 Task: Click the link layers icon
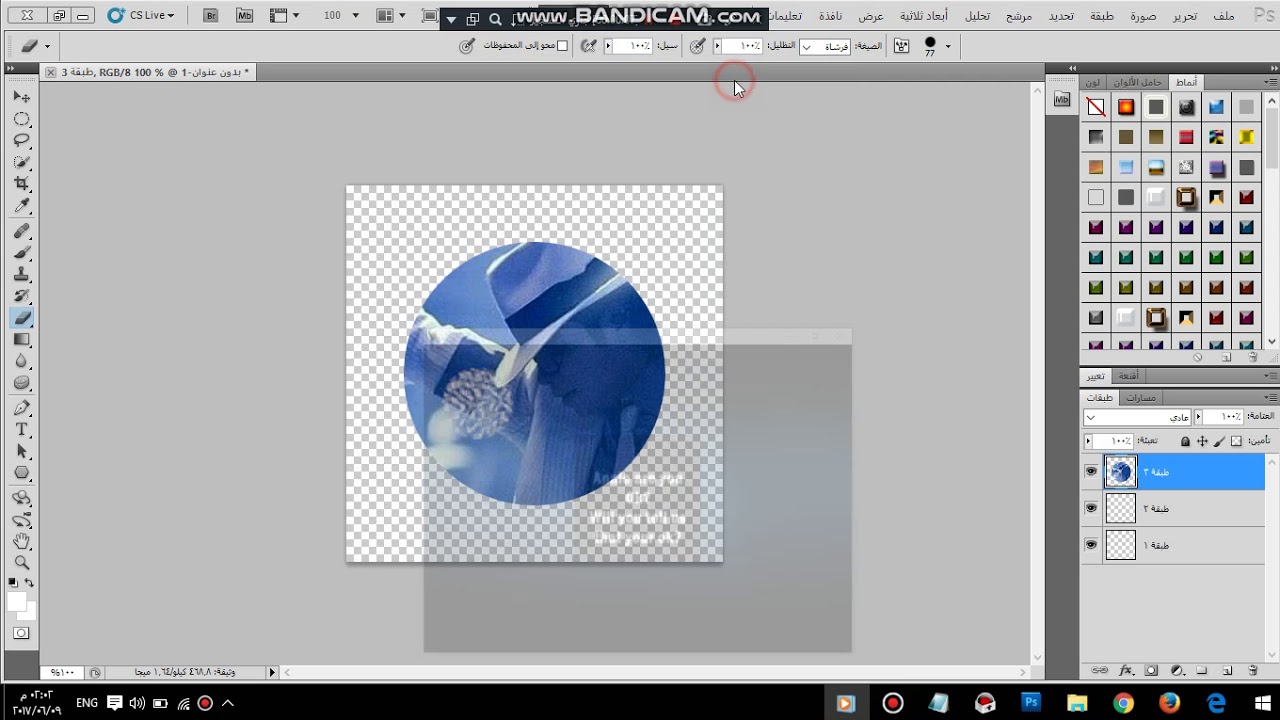click(1100, 670)
